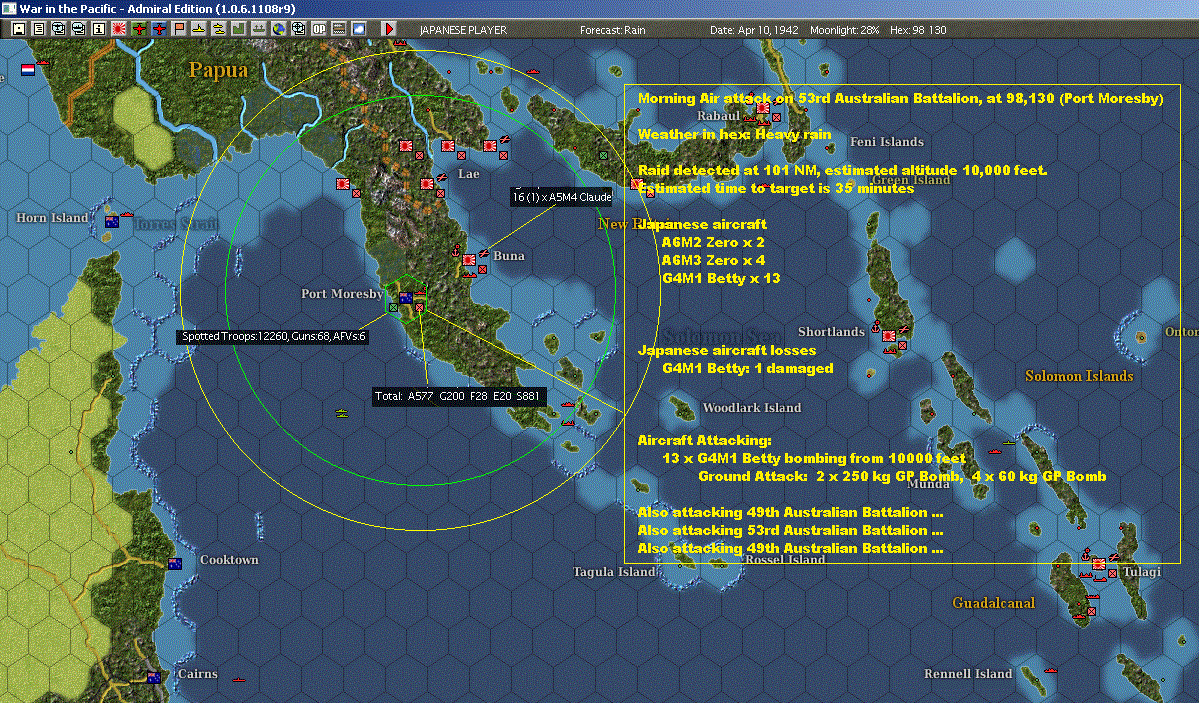Click the 'Moonlight: 28%' status text
Image resolution: width=1199 pixels, height=703 pixels.
(844, 30)
